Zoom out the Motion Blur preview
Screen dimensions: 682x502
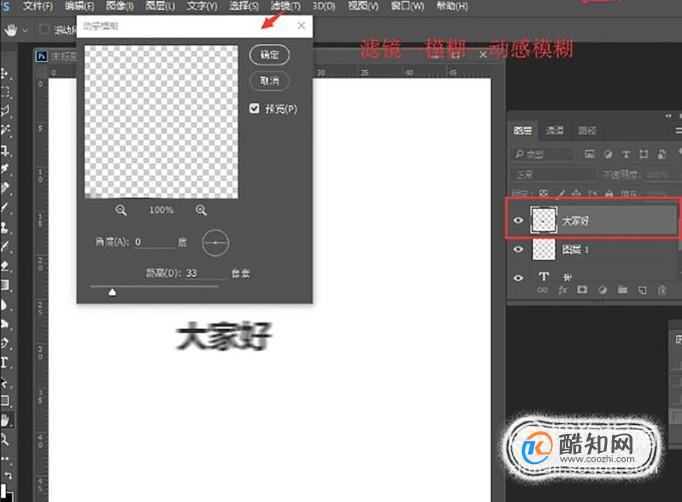tap(121, 210)
